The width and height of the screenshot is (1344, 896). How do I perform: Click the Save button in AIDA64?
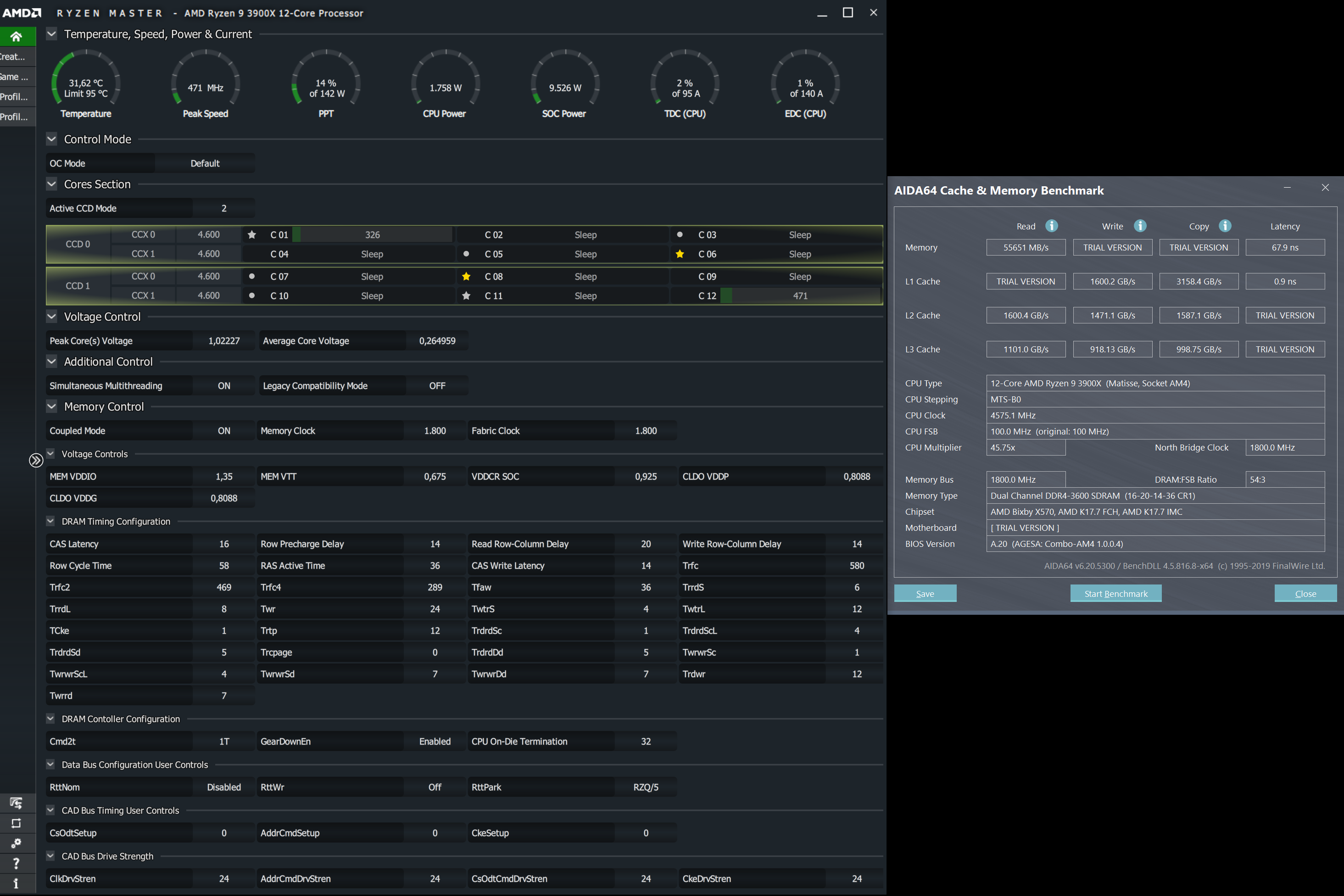point(925,593)
